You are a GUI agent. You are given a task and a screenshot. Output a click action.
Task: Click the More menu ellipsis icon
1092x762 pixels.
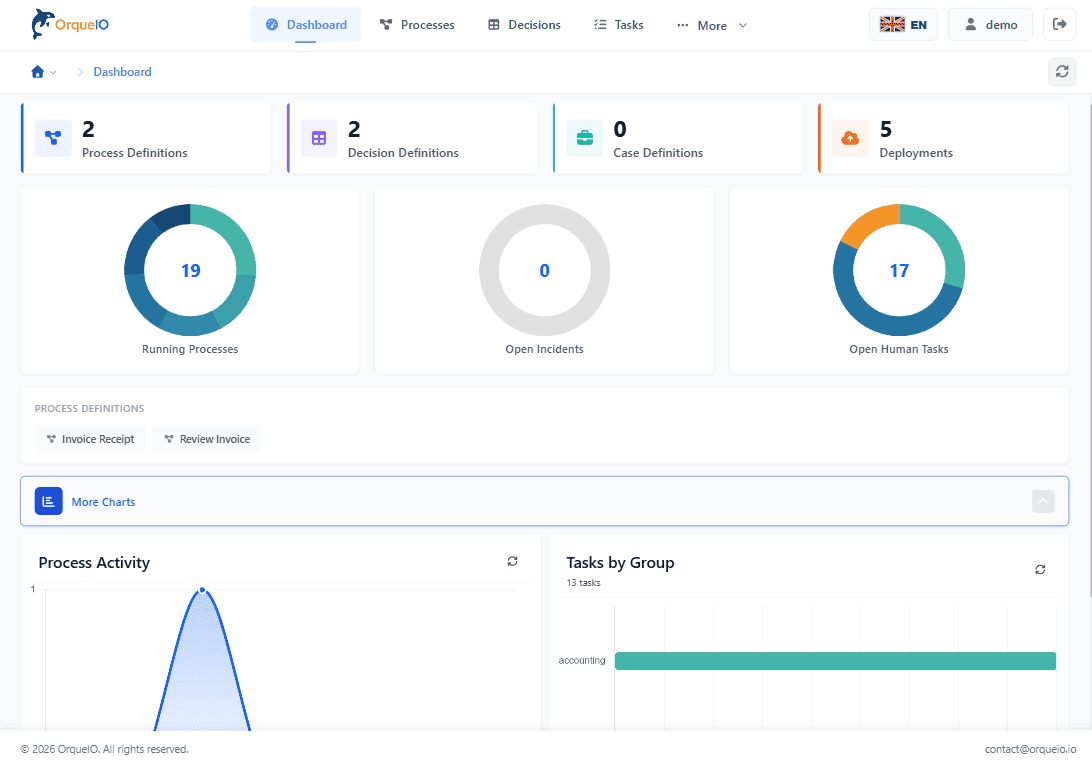click(682, 24)
